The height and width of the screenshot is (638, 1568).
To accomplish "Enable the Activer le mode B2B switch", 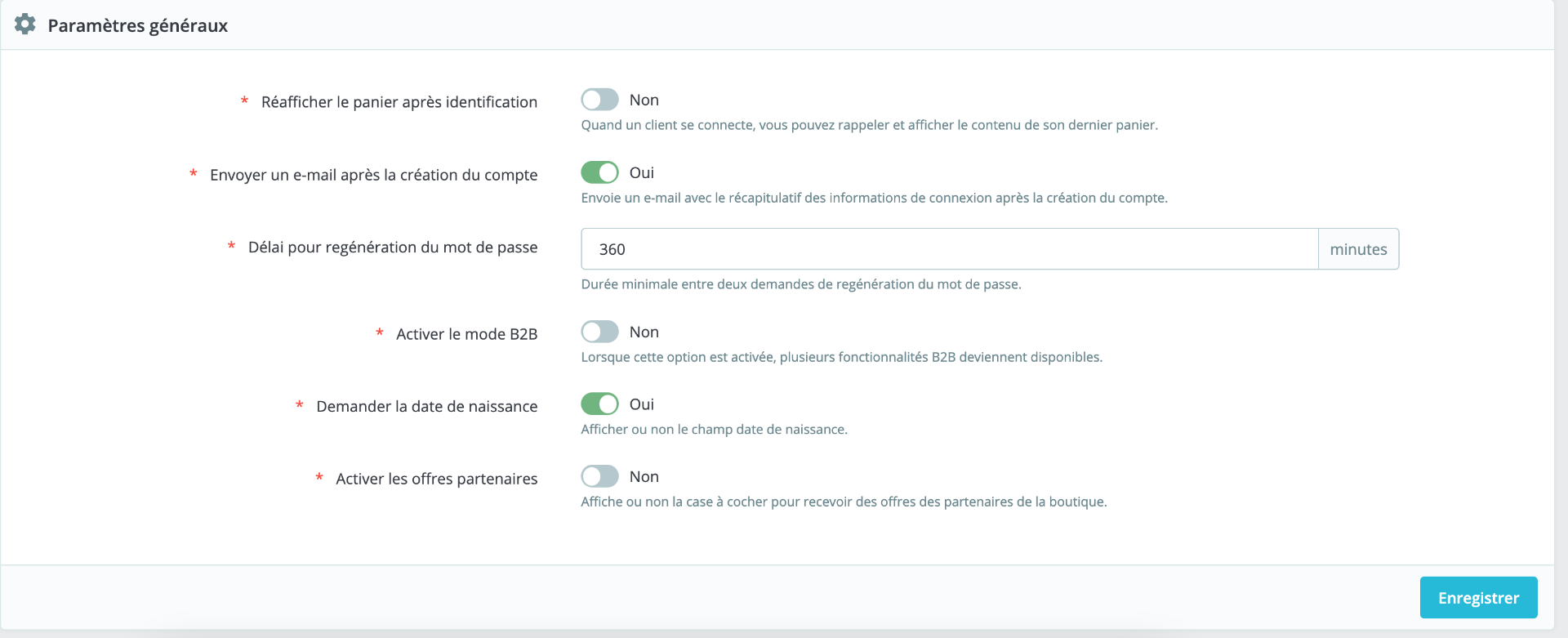I will (x=599, y=332).
